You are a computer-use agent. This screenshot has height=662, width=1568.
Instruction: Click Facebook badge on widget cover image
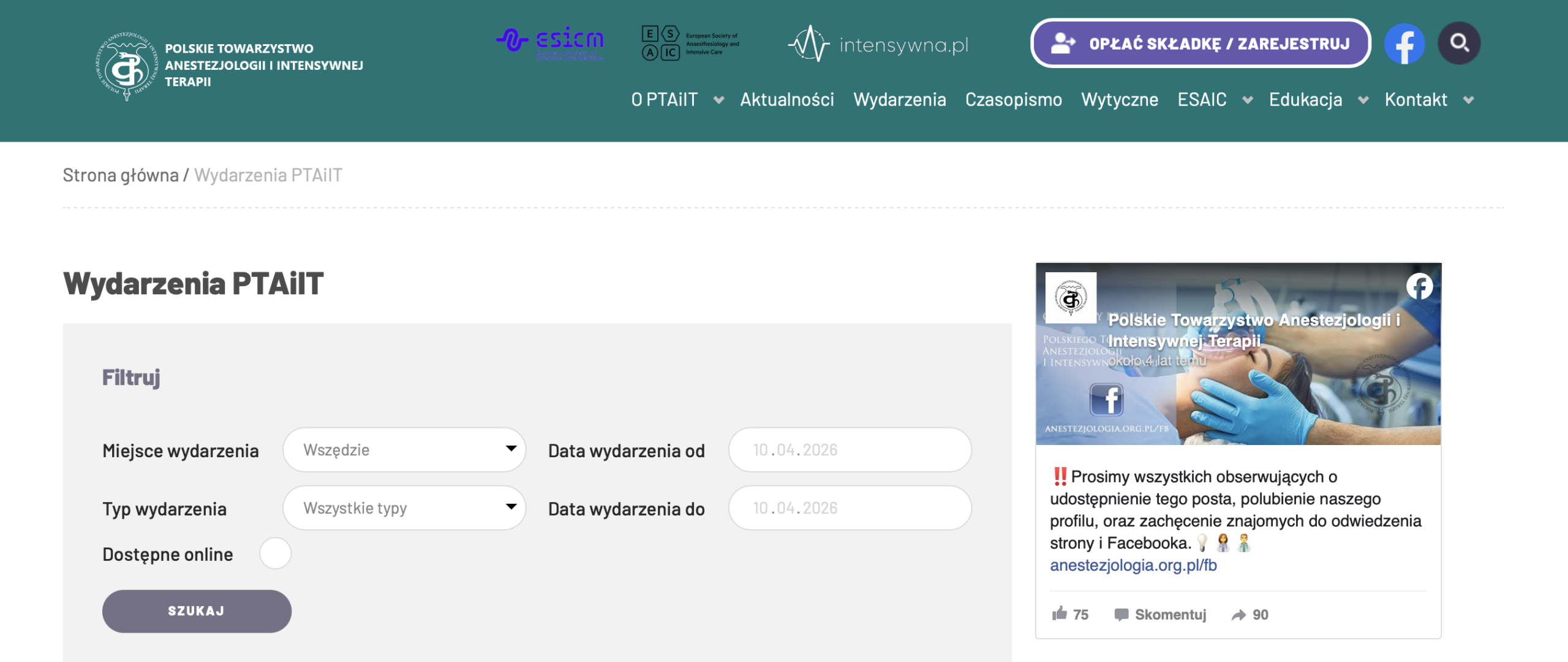1419,286
